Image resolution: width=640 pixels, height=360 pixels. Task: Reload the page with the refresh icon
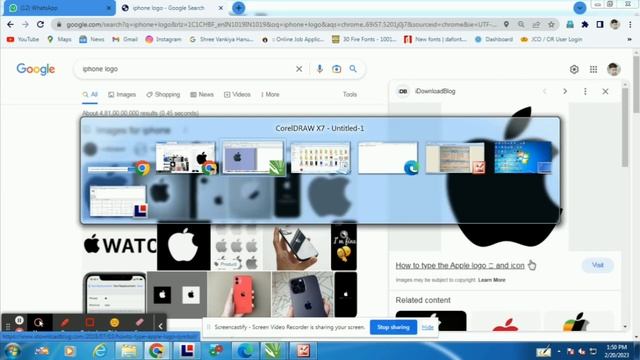coord(40,24)
